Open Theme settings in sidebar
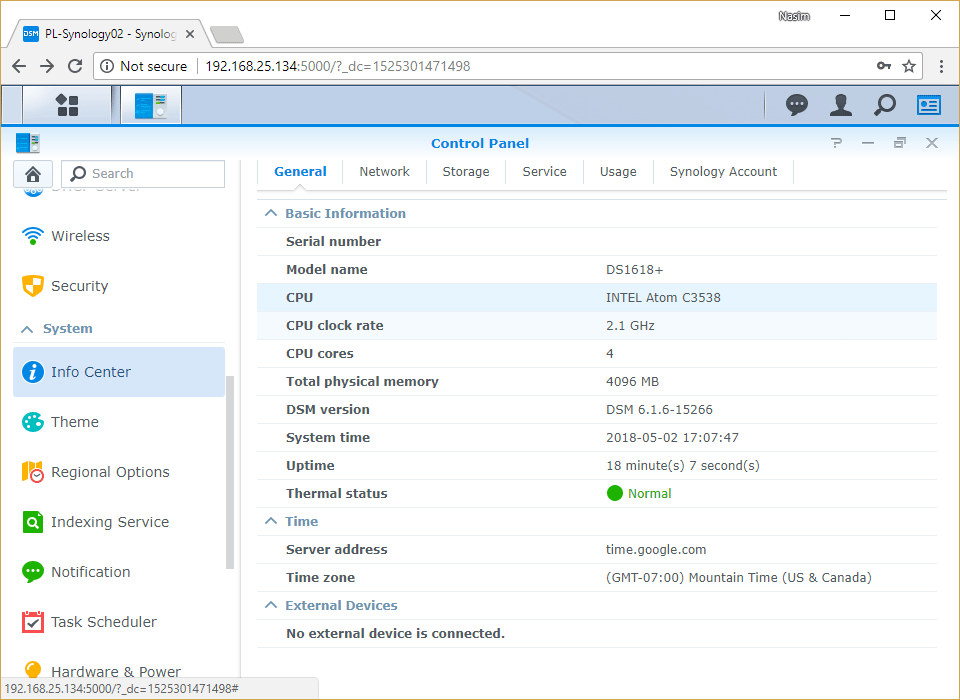The width and height of the screenshot is (960, 700). [x=119, y=422]
